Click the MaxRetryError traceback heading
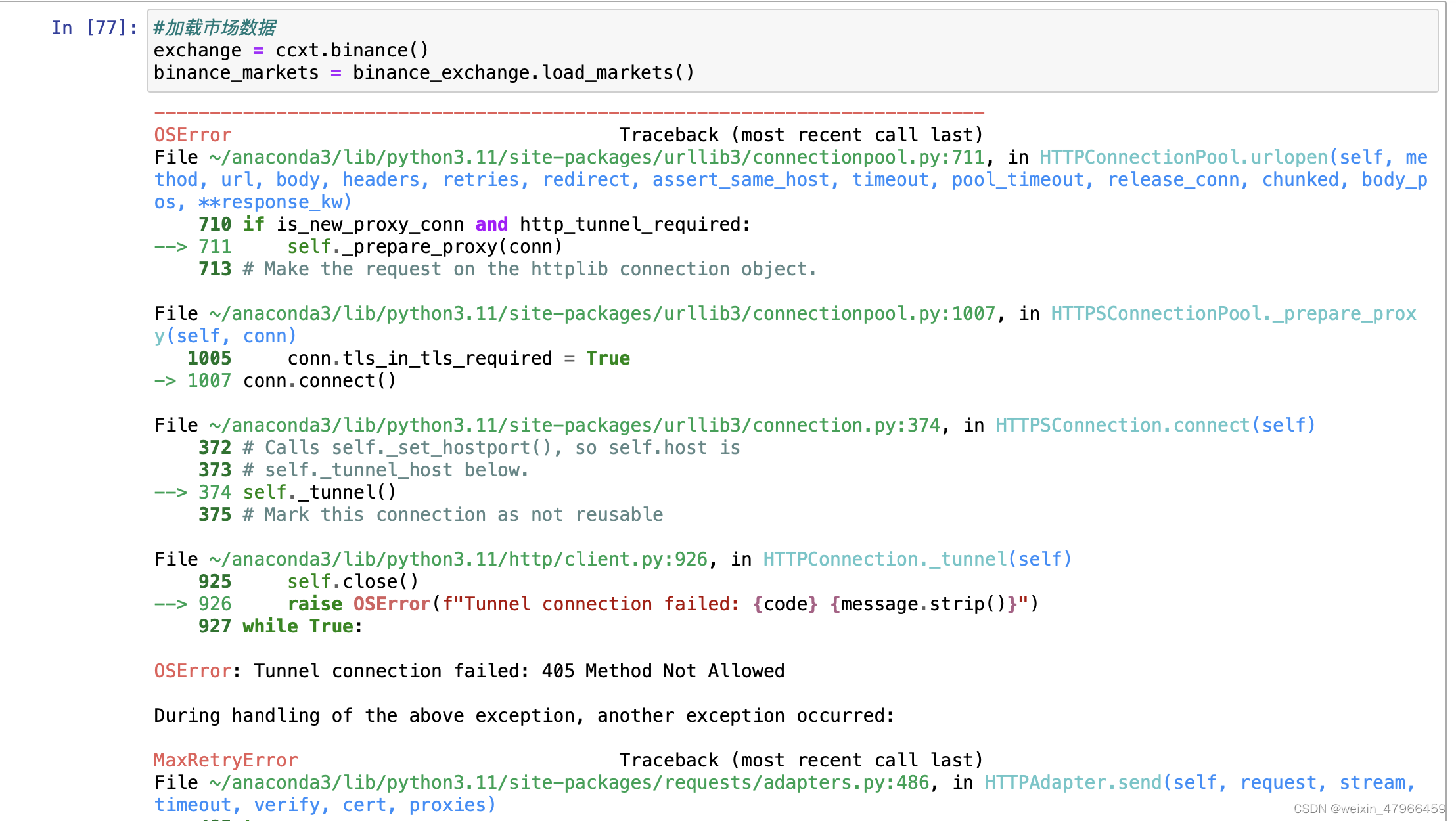The width and height of the screenshot is (1456, 821). coord(225,761)
